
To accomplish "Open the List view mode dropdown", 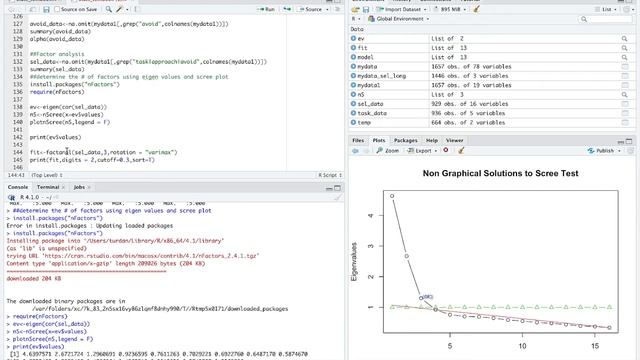I will (x=605, y=9).
